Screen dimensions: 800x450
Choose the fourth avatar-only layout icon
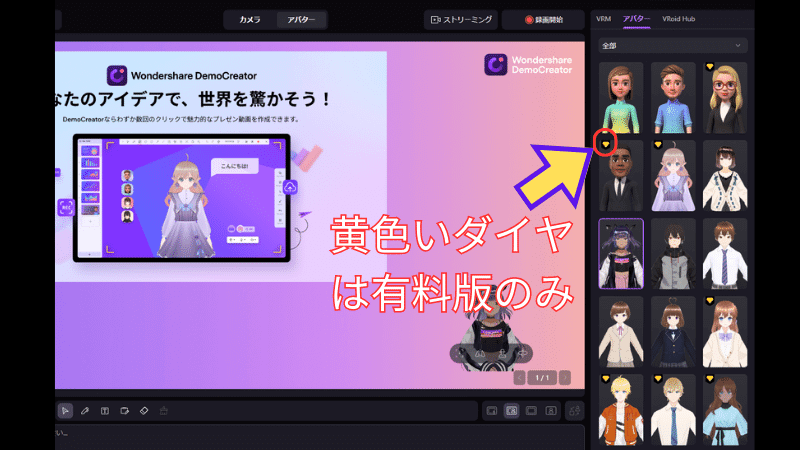tap(551, 411)
